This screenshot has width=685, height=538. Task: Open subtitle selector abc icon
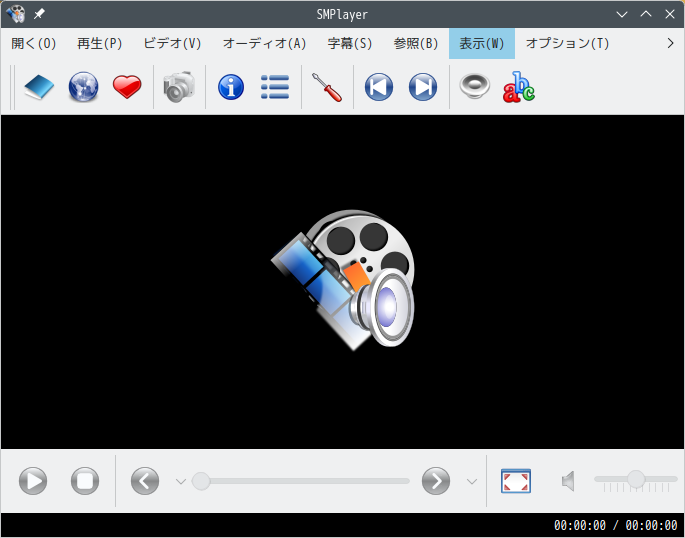coord(519,87)
